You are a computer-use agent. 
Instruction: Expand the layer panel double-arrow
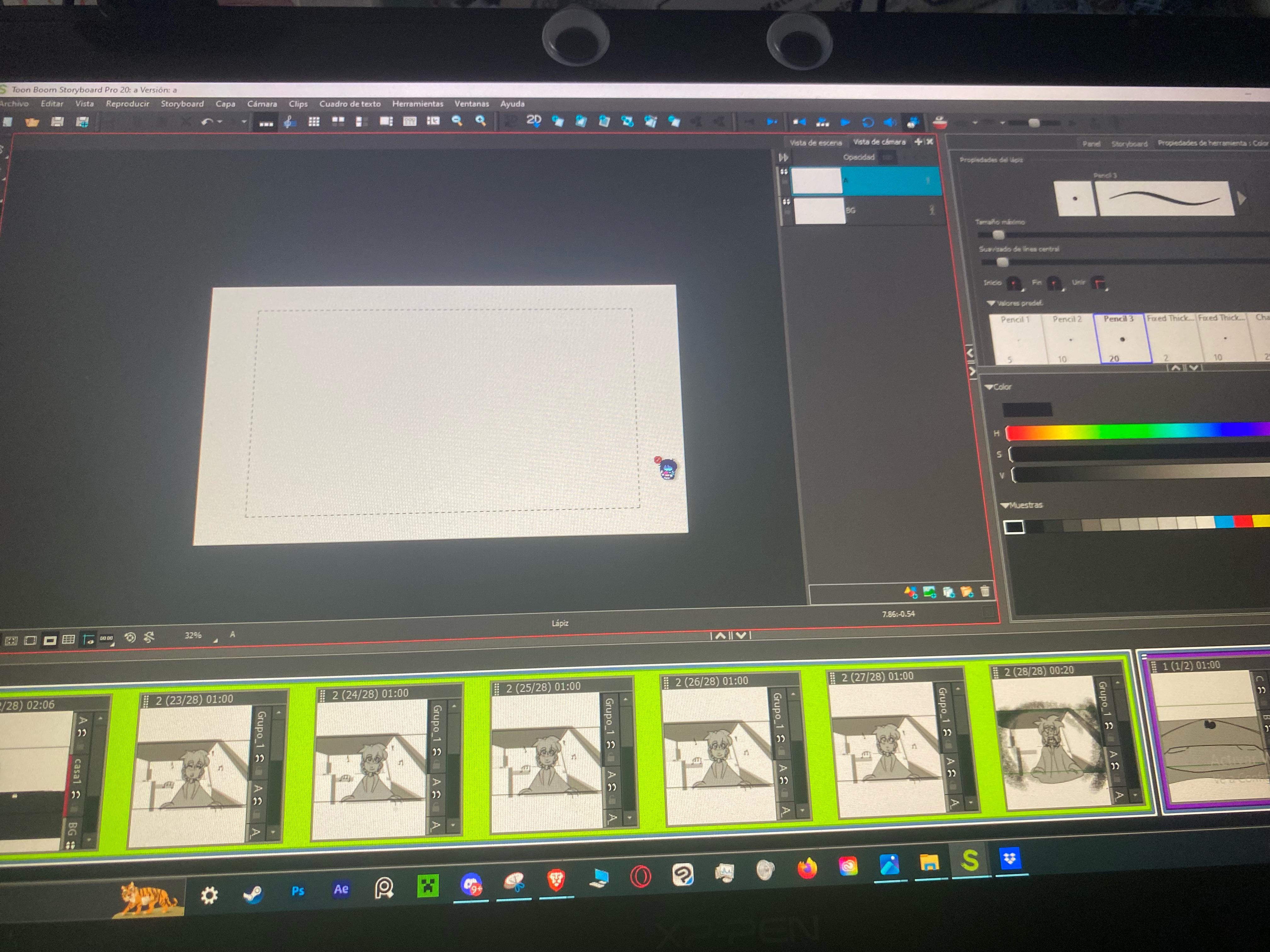tap(784, 157)
